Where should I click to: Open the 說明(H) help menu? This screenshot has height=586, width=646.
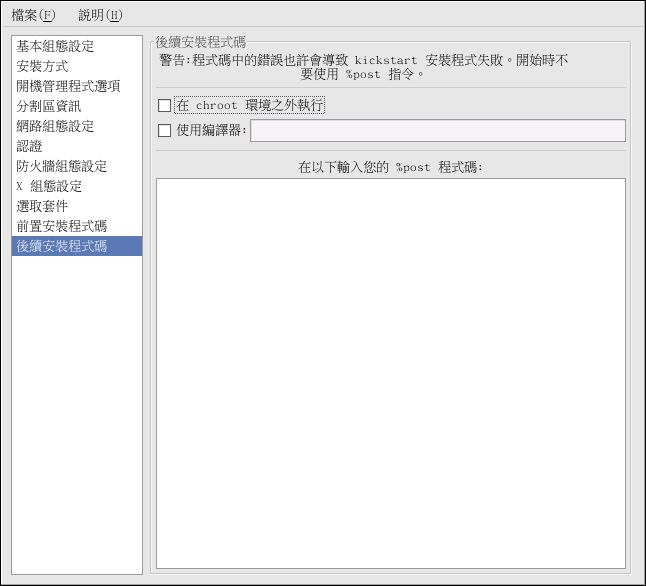pos(100,15)
